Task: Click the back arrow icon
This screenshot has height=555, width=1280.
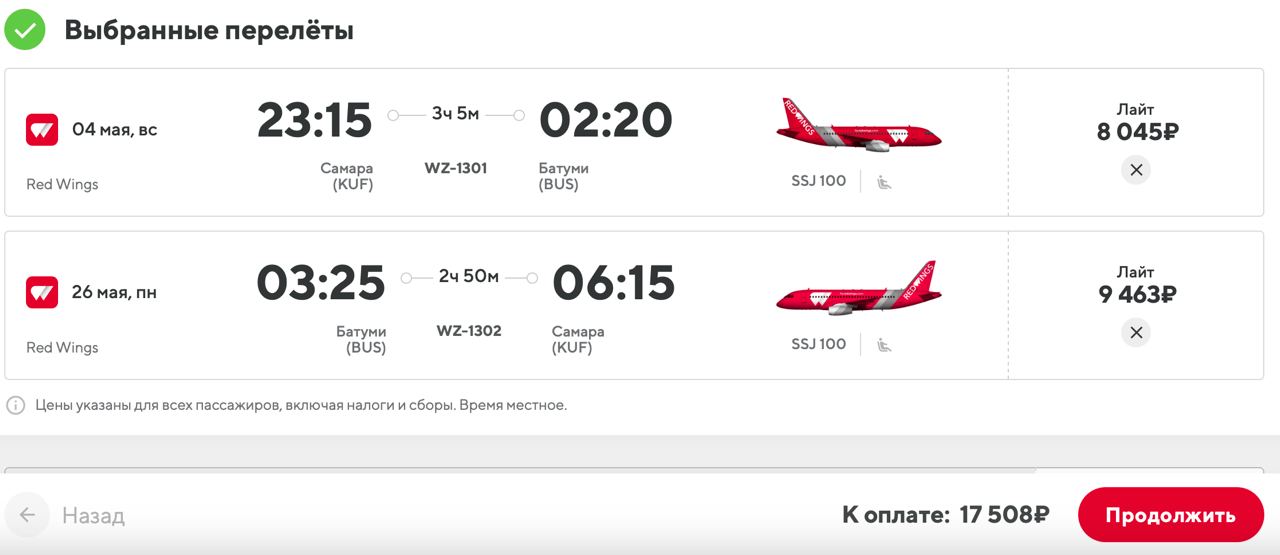Action: [27, 515]
